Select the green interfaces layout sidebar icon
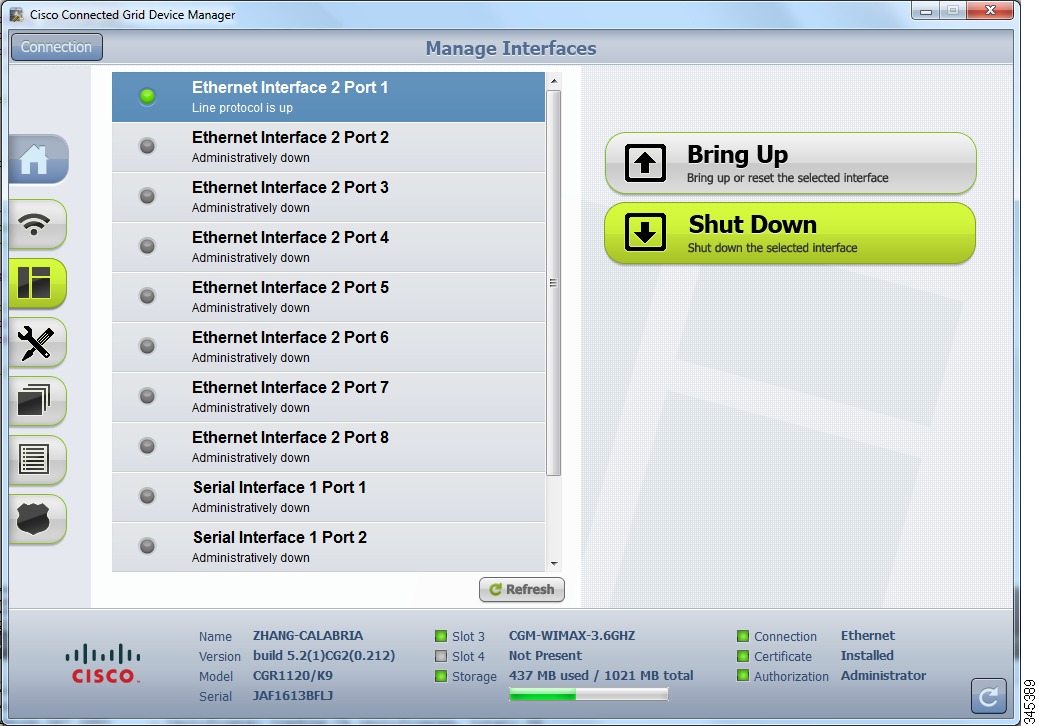The width and height of the screenshot is (1039, 726). (37, 284)
